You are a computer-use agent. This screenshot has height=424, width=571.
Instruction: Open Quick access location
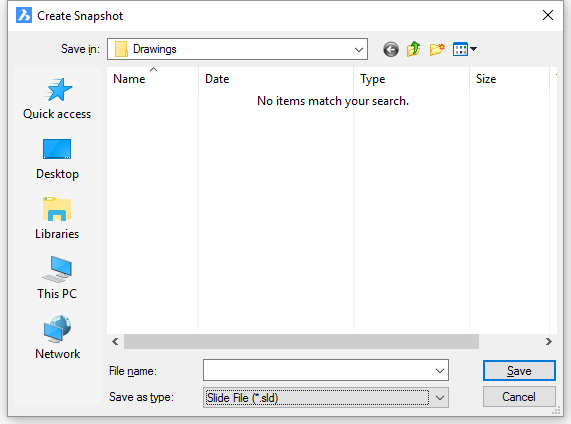click(x=57, y=99)
